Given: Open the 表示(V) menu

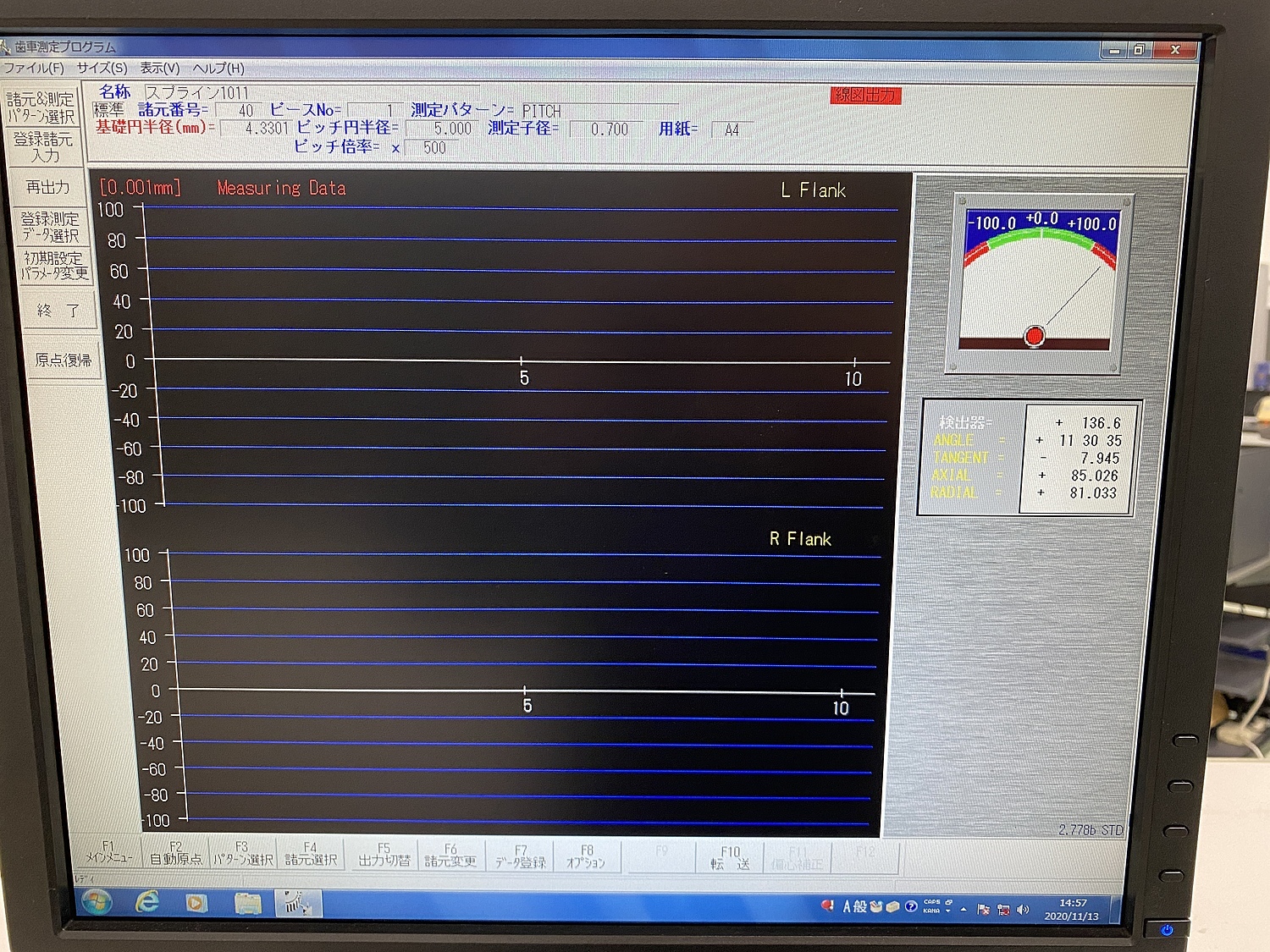Looking at the screenshot, I should tap(159, 68).
